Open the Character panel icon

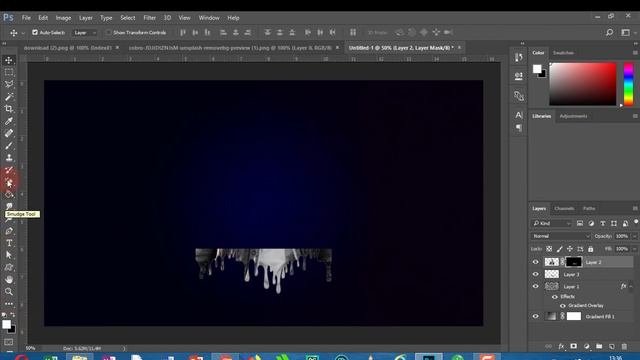click(x=519, y=115)
